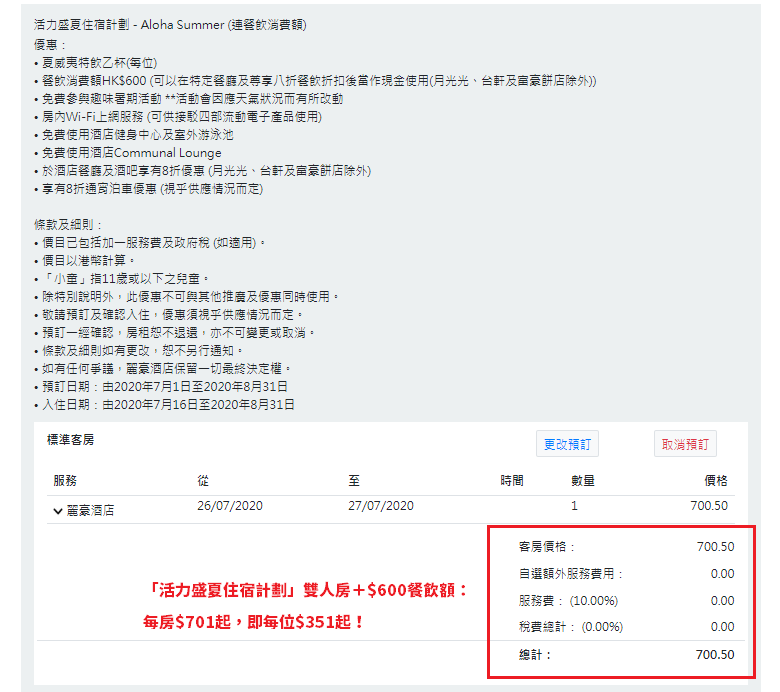
Task: Click price 700.50 in 麗豪酒店 row
Action: tap(709, 506)
